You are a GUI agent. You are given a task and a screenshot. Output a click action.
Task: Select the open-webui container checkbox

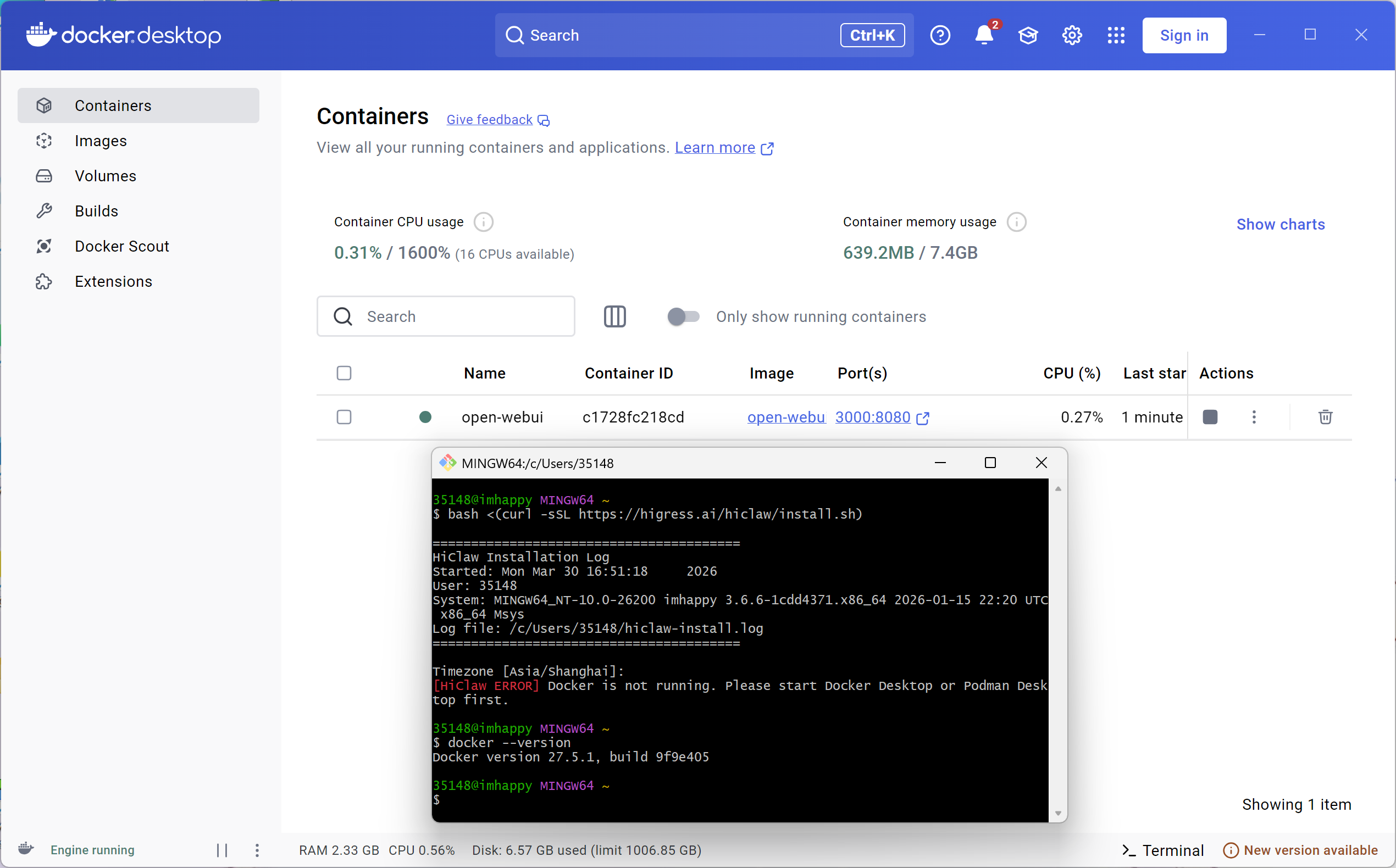(344, 417)
